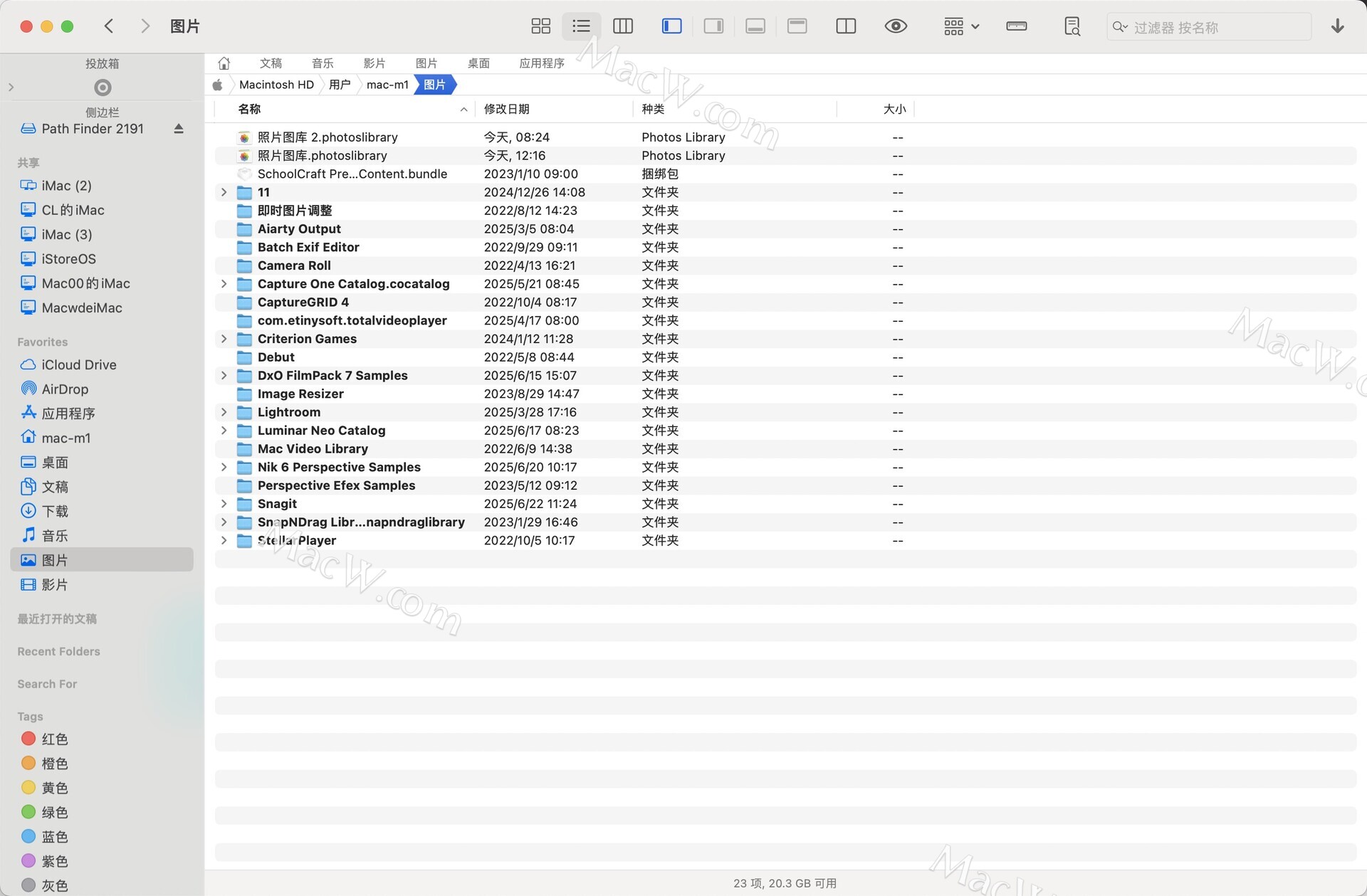Expand Capture One Catalog.cocatalog folder
Image resolution: width=1367 pixels, height=896 pixels.
tap(224, 284)
